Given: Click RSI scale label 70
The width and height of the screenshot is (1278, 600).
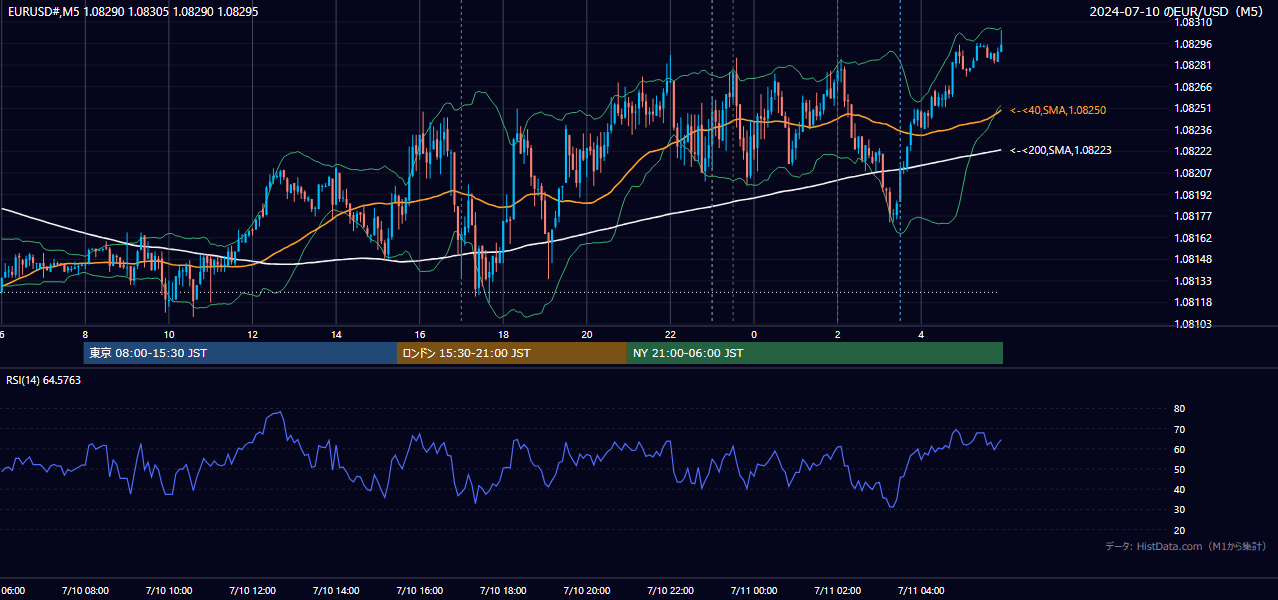Looking at the screenshot, I should (1179, 430).
